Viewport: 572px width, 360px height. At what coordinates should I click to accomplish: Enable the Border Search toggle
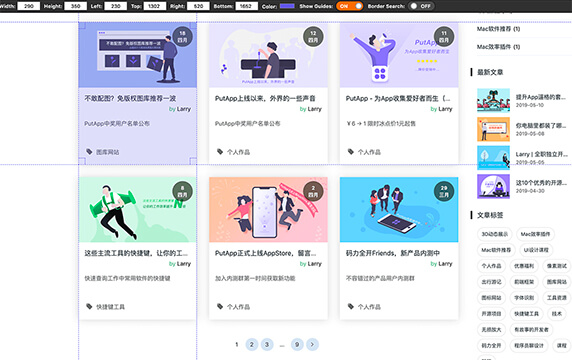coord(421,6)
